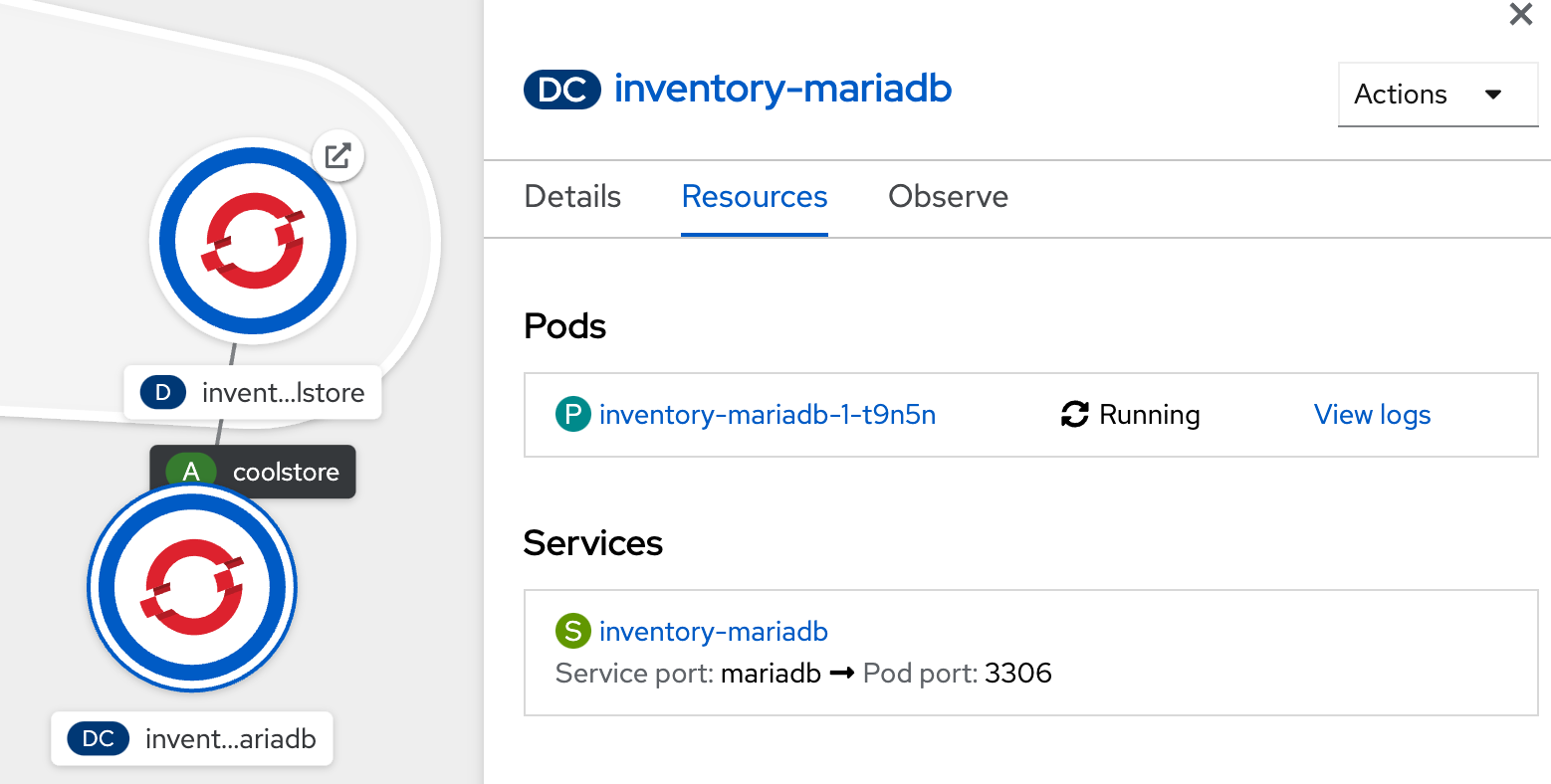The height and width of the screenshot is (784, 1551).
Task: Open the Observe tab
Action: coord(948,197)
